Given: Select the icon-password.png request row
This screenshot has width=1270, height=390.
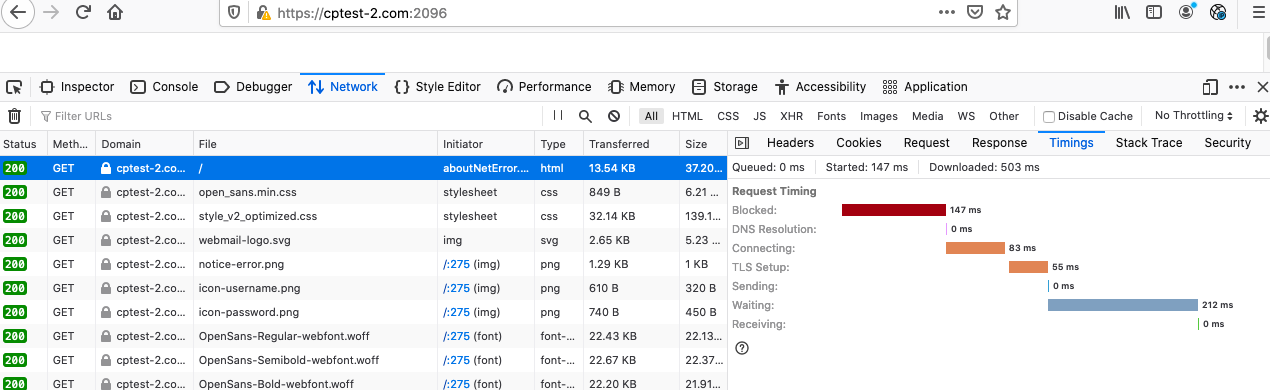Looking at the screenshot, I should [363, 312].
